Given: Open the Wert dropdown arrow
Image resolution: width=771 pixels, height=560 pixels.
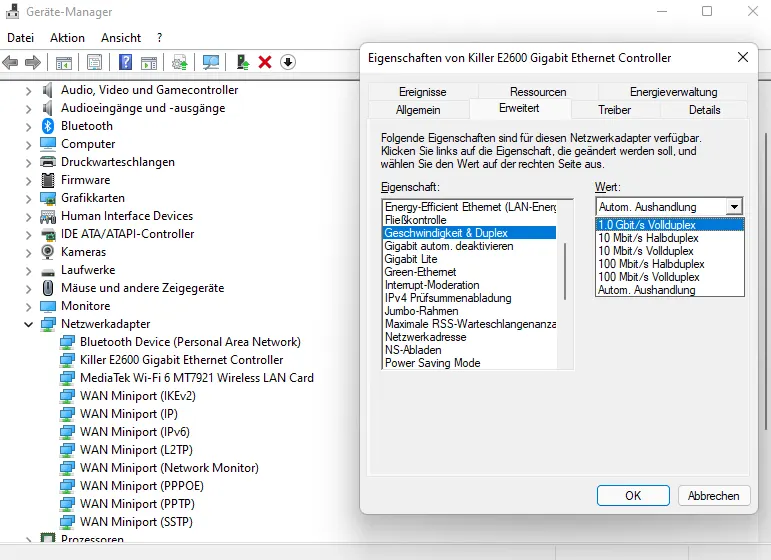Looking at the screenshot, I should (734, 206).
